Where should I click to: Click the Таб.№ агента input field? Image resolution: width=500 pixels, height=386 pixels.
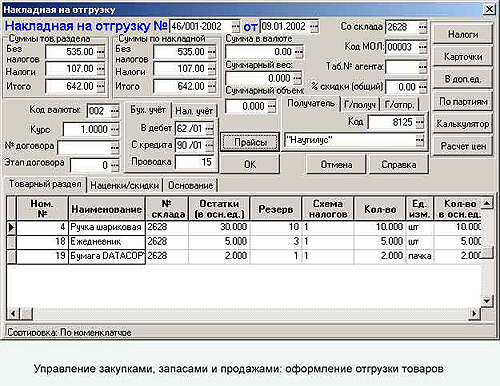point(402,67)
